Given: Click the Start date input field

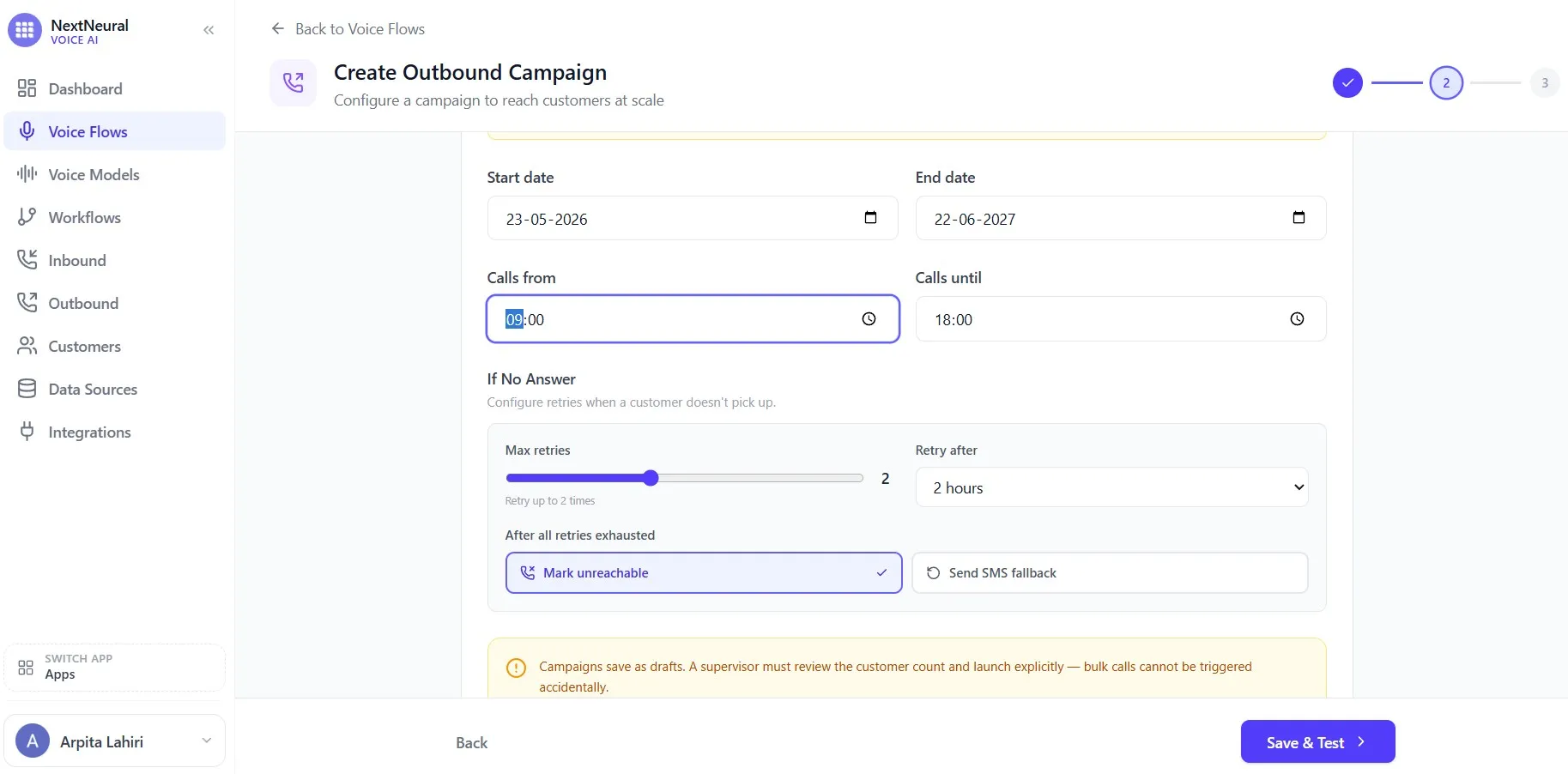Looking at the screenshot, I should pos(693,218).
